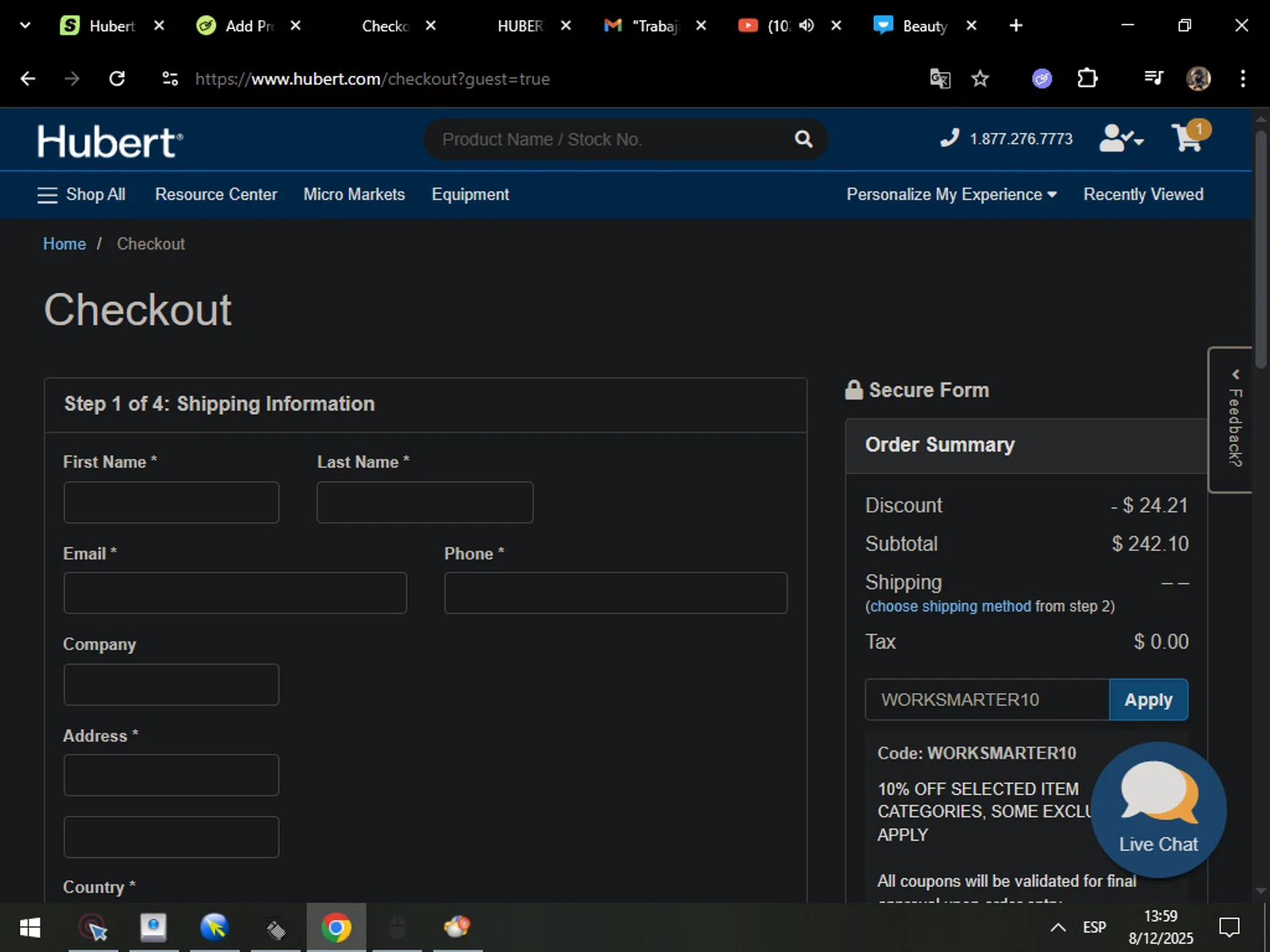
Task: Focus the First Name field
Action: click(x=171, y=503)
